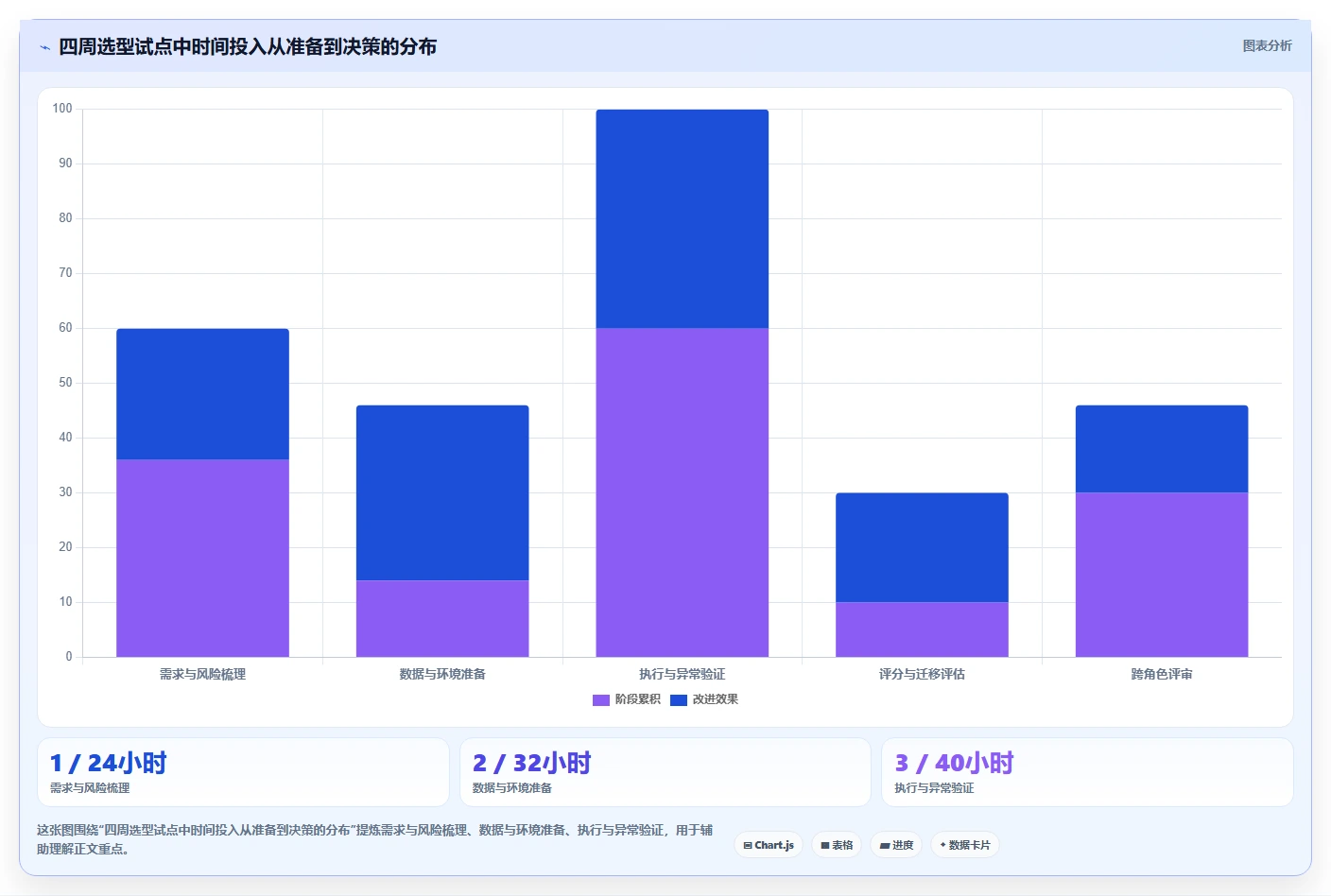Screen dimensions: 1331x896
Task: Click the 100 y-axis tick label
Action: (x=62, y=109)
